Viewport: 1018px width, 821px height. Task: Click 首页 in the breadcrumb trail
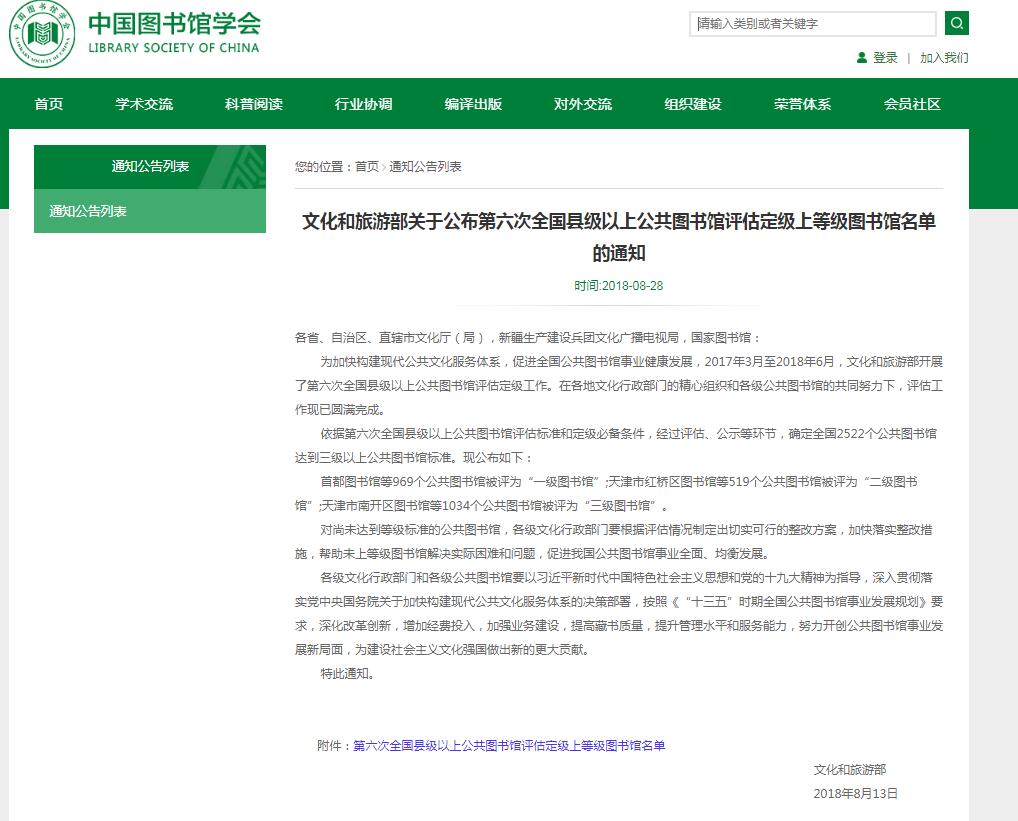tap(367, 167)
